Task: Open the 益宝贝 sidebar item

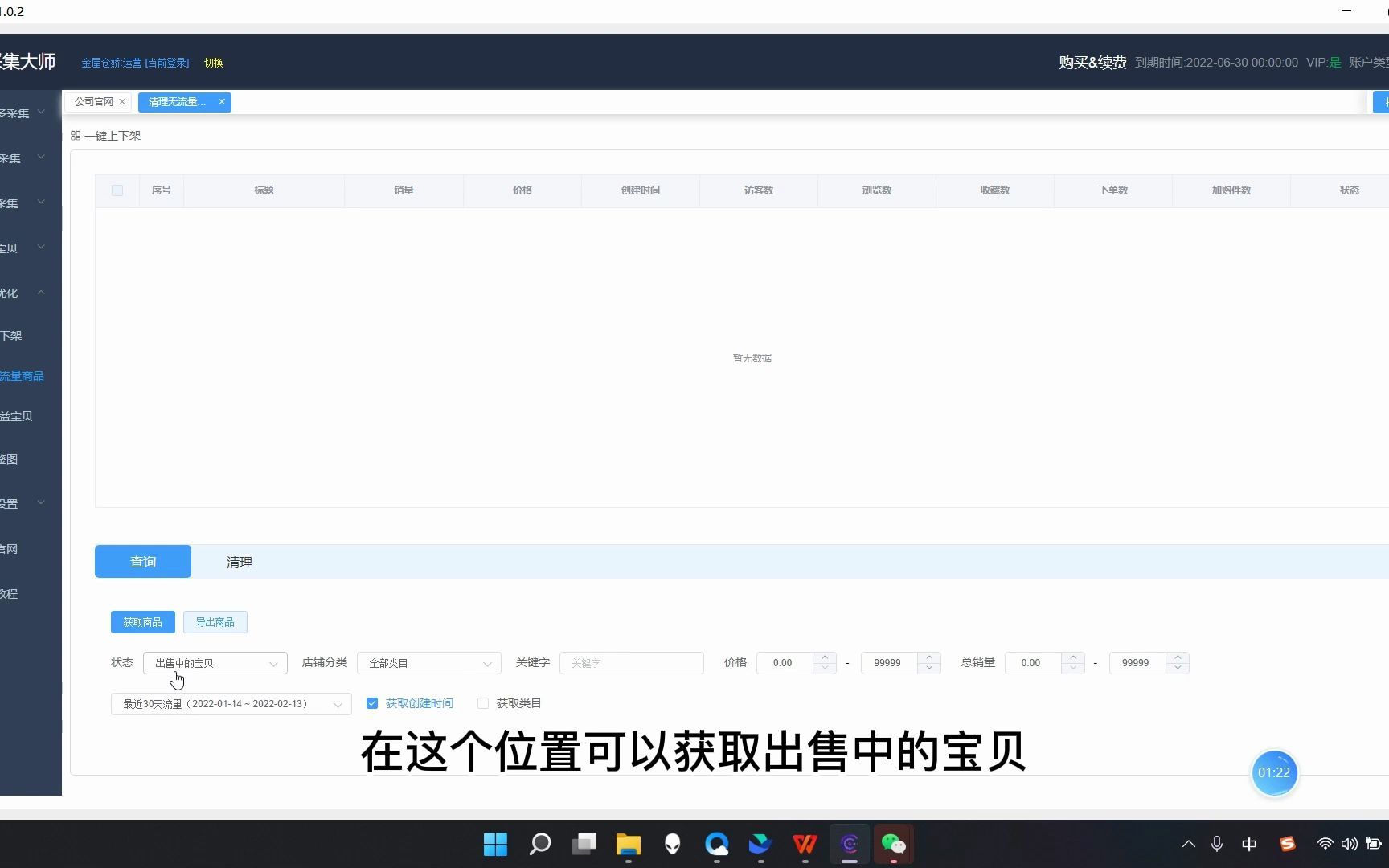Action: click(16, 416)
